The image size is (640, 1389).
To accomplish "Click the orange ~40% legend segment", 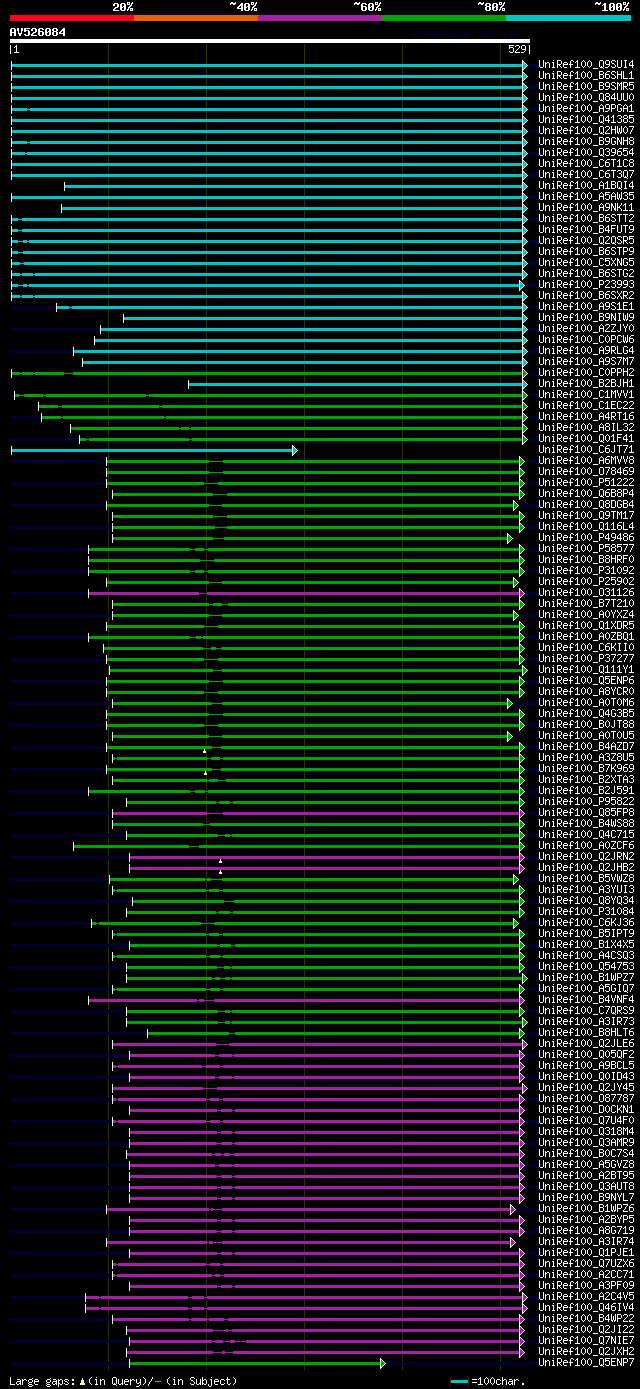I will (196, 17).
